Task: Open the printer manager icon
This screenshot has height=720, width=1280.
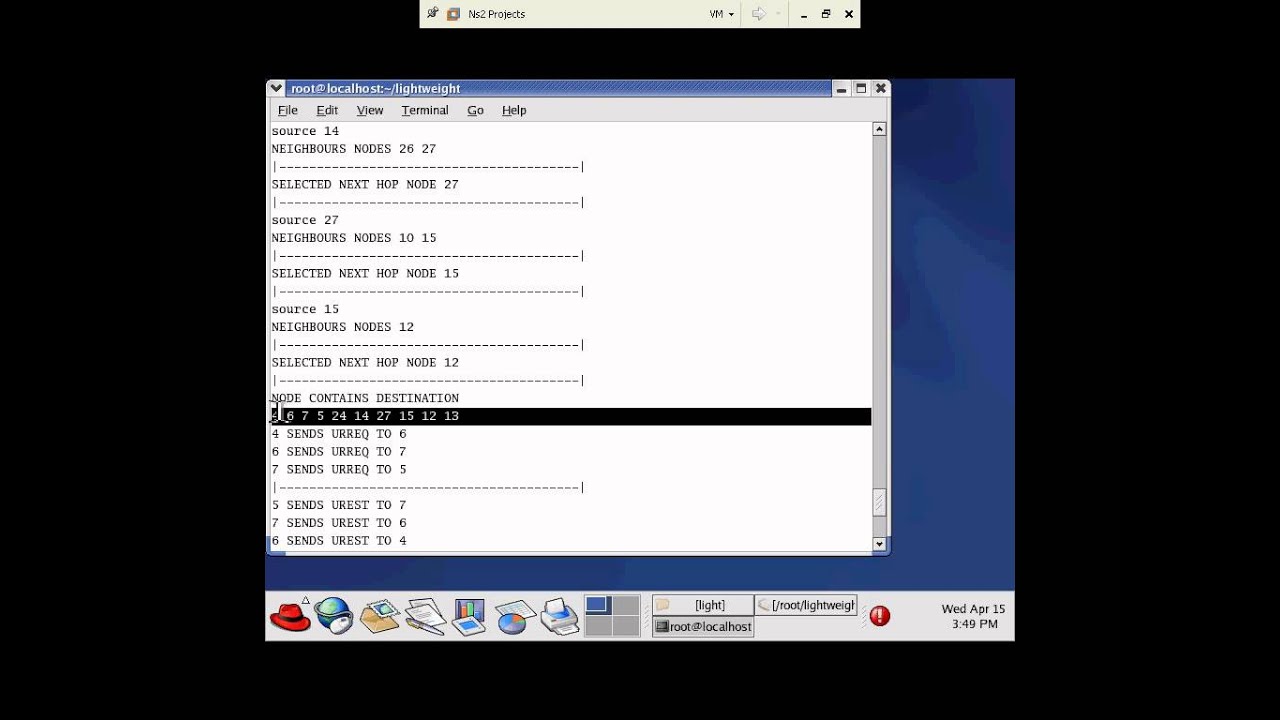Action: [559, 616]
